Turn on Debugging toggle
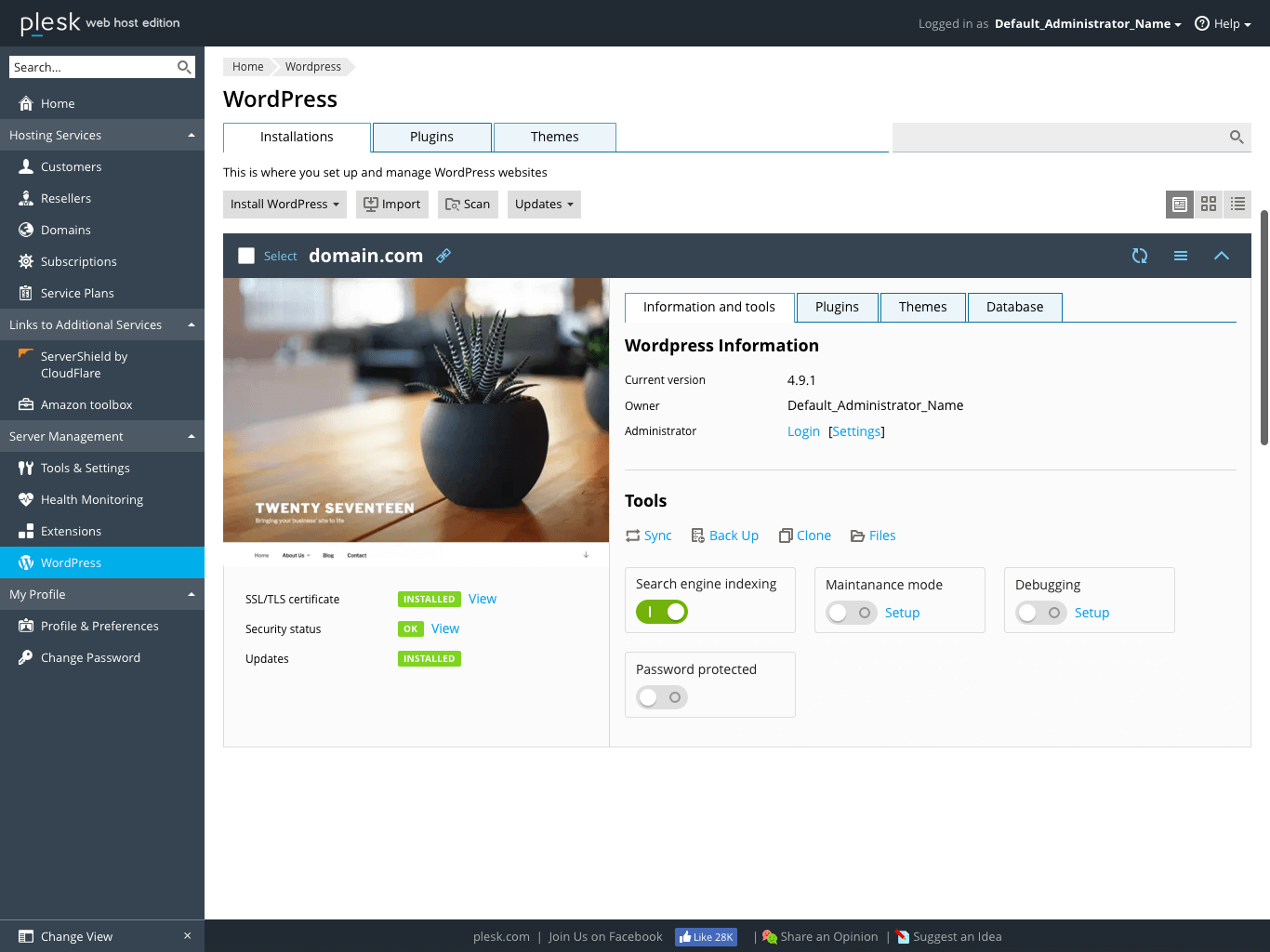This screenshot has height=952, width=1270. [x=1040, y=613]
